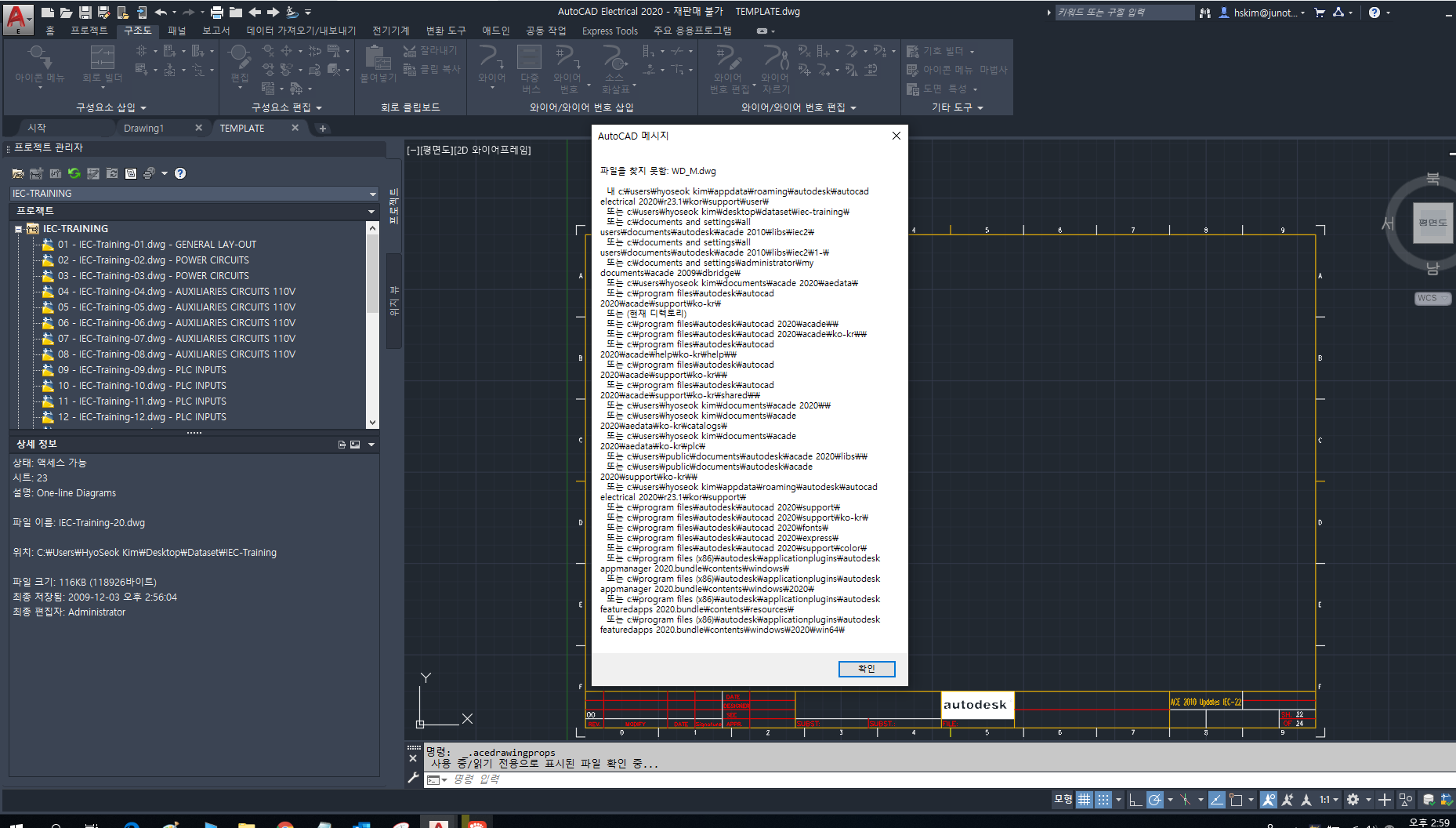Switch to the 프로젝트 ribbon tab

(x=89, y=31)
